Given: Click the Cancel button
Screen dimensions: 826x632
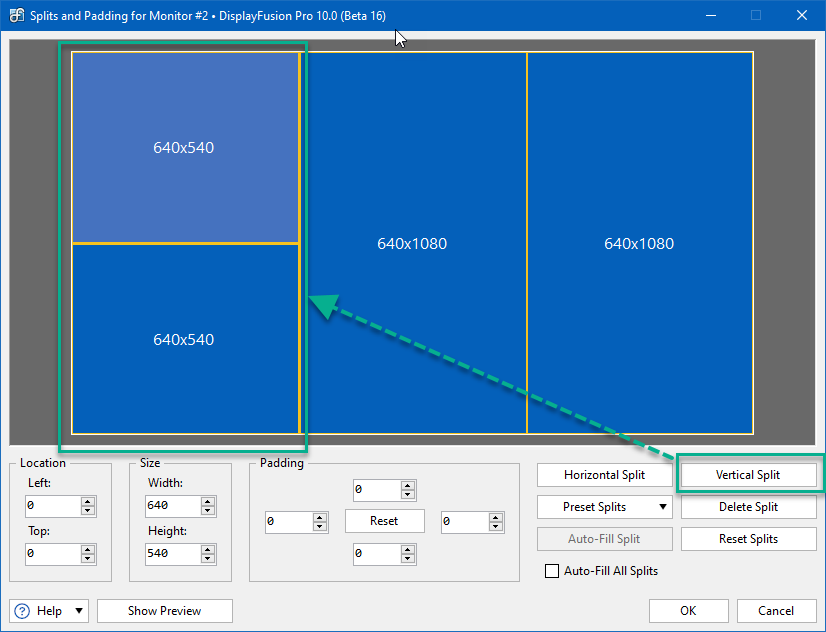Looking at the screenshot, I should 776,611.
